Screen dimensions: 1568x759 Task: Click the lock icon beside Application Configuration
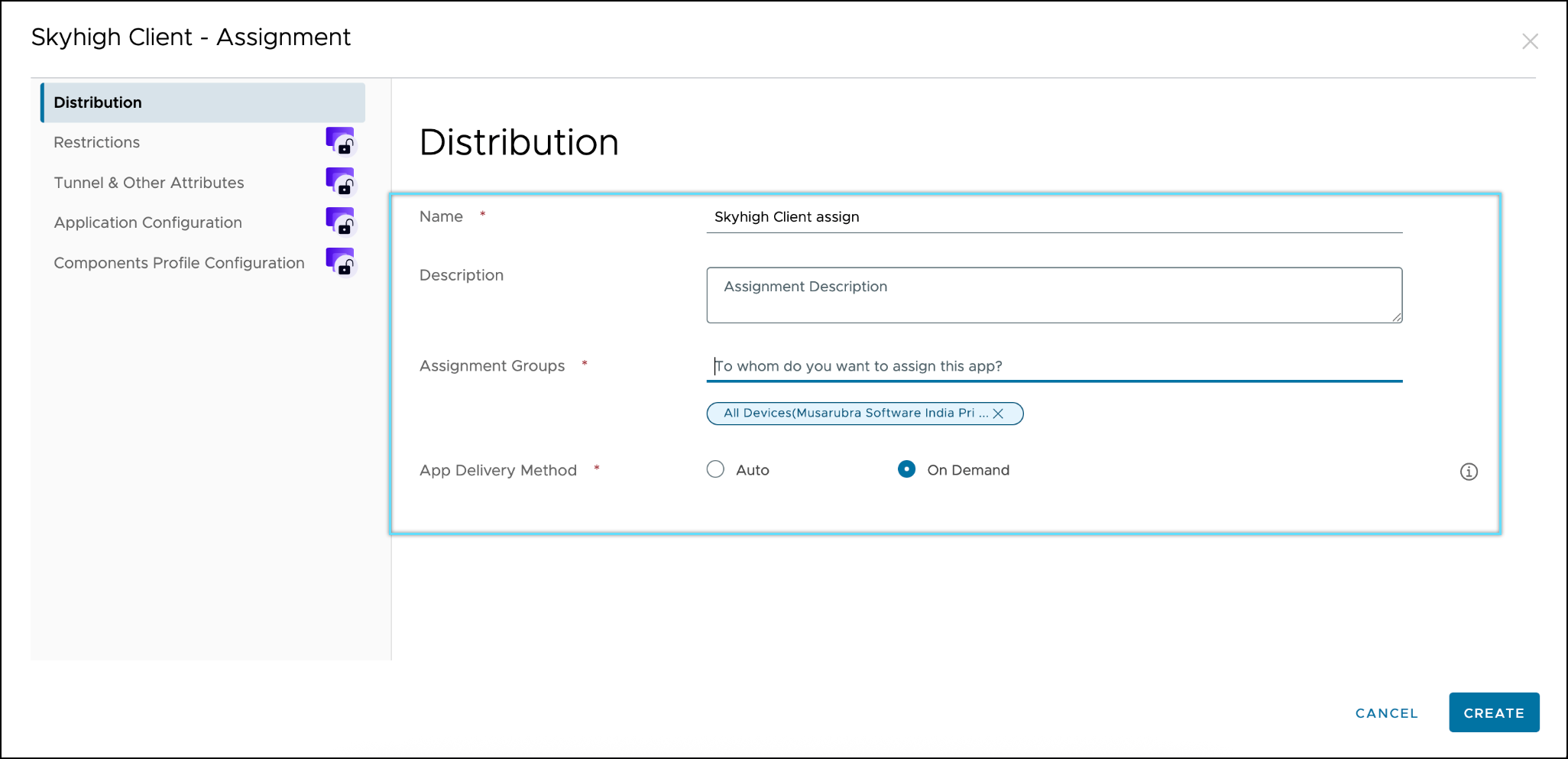pos(341,222)
